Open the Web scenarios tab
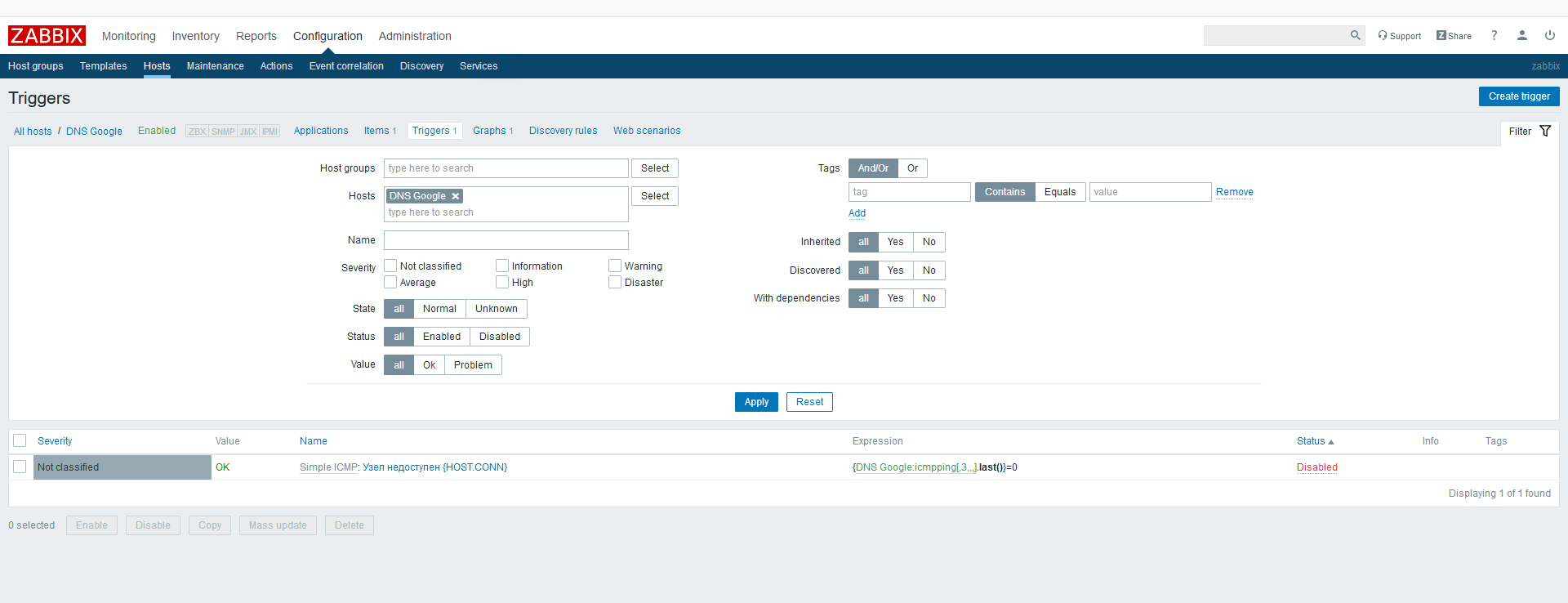1568x603 pixels. (647, 131)
